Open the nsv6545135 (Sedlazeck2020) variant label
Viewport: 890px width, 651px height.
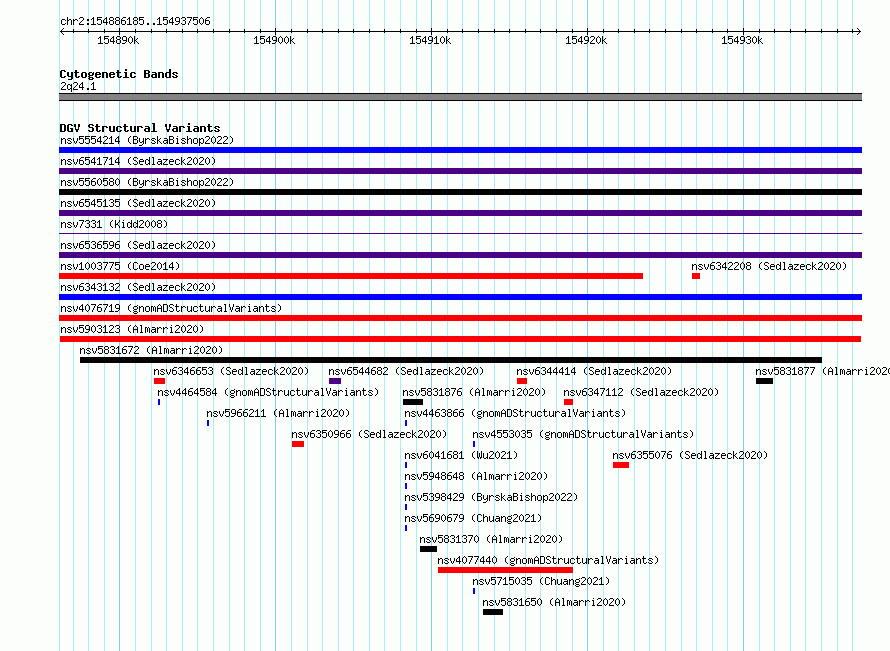[138, 203]
